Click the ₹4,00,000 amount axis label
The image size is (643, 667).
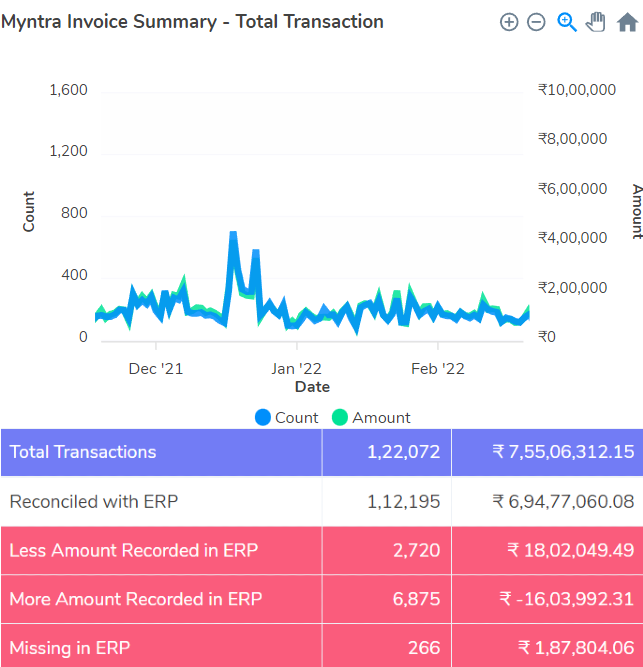pyautogui.click(x=572, y=238)
